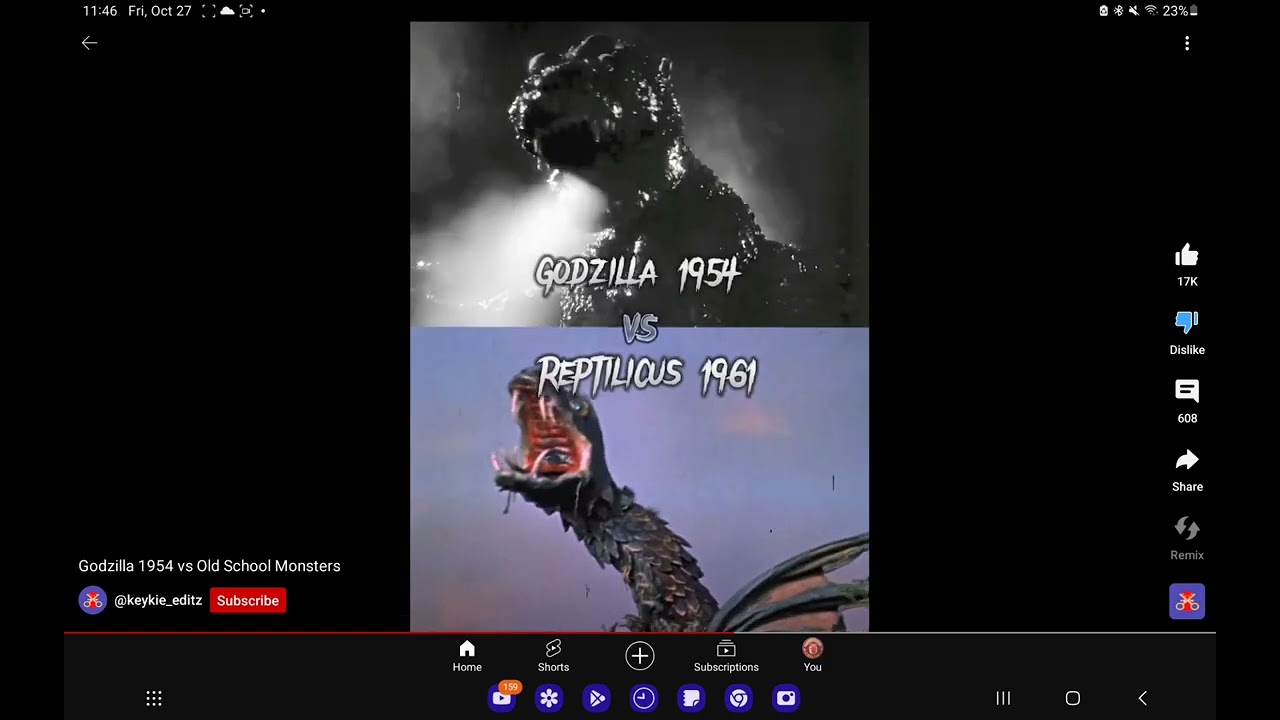This screenshot has height=720, width=1280.
Task: Open the three-dot more options menu
Action: [x=1187, y=43]
